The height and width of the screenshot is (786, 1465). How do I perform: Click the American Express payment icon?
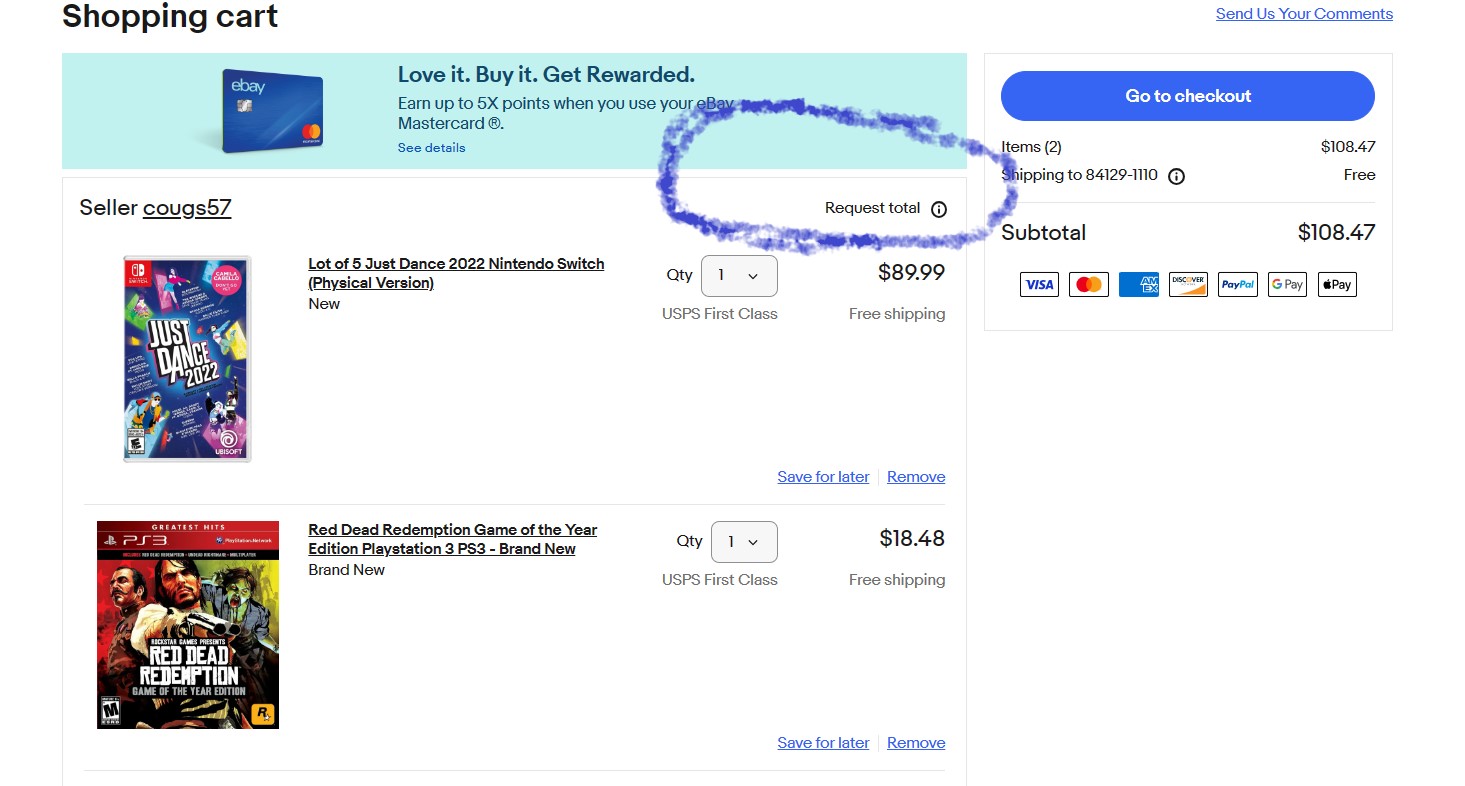tap(1138, 285)
